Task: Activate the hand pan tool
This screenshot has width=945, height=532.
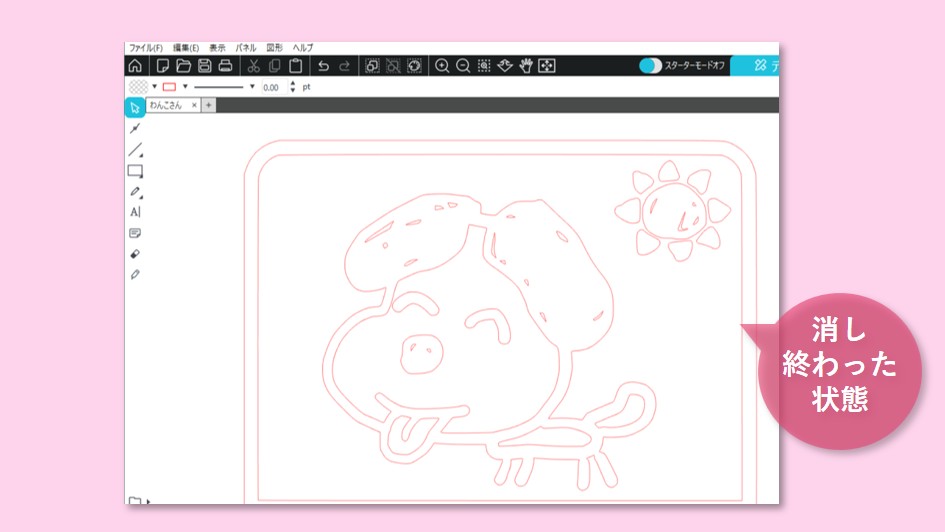Action: pos(526,66)
